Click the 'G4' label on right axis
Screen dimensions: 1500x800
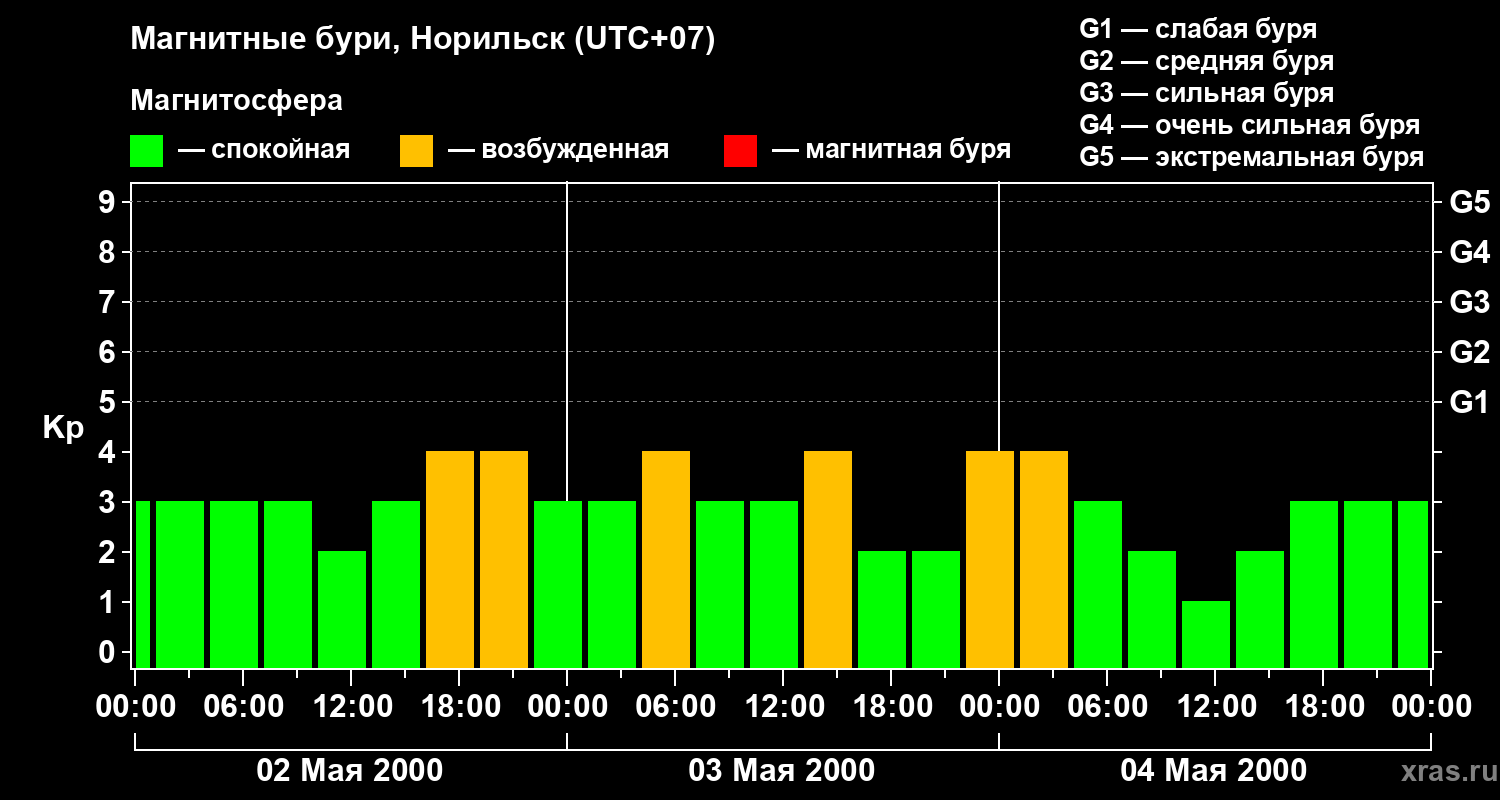pos(1469,252)
